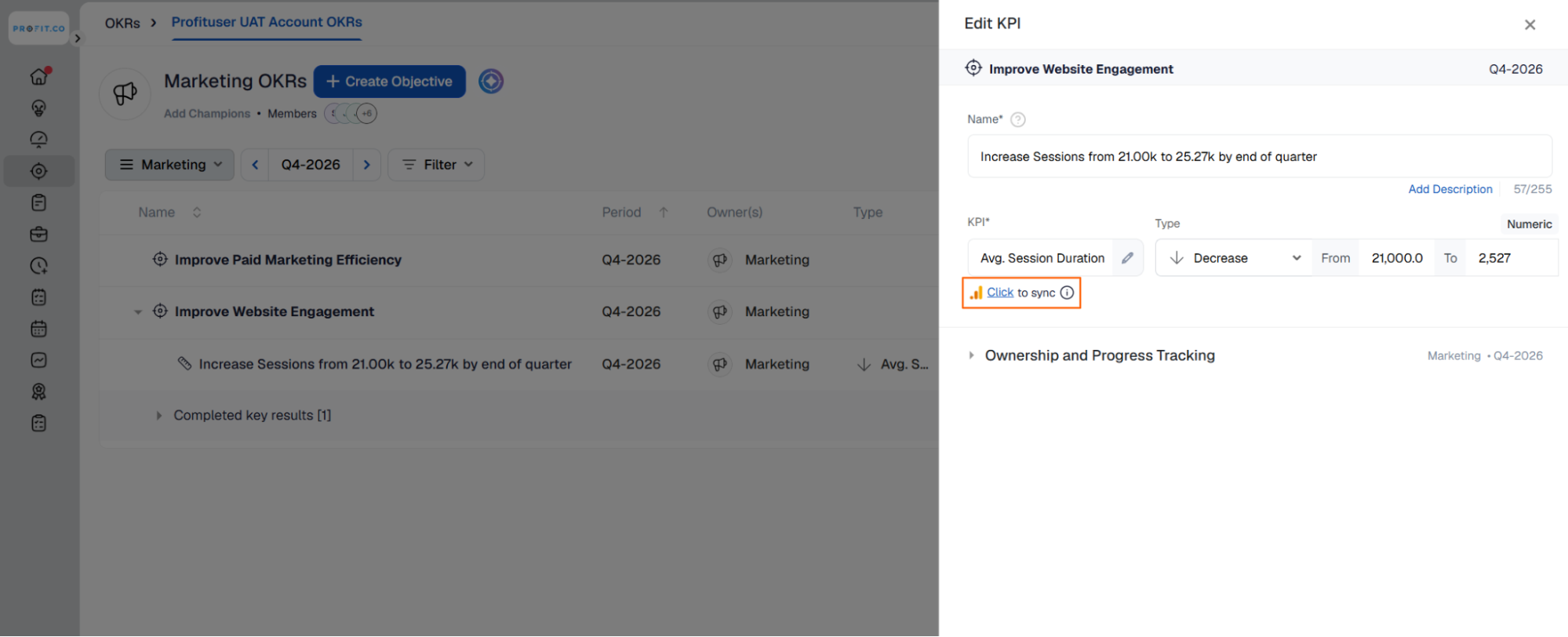
Task: Click the Profit.co logo
Action: click(38, 28)
